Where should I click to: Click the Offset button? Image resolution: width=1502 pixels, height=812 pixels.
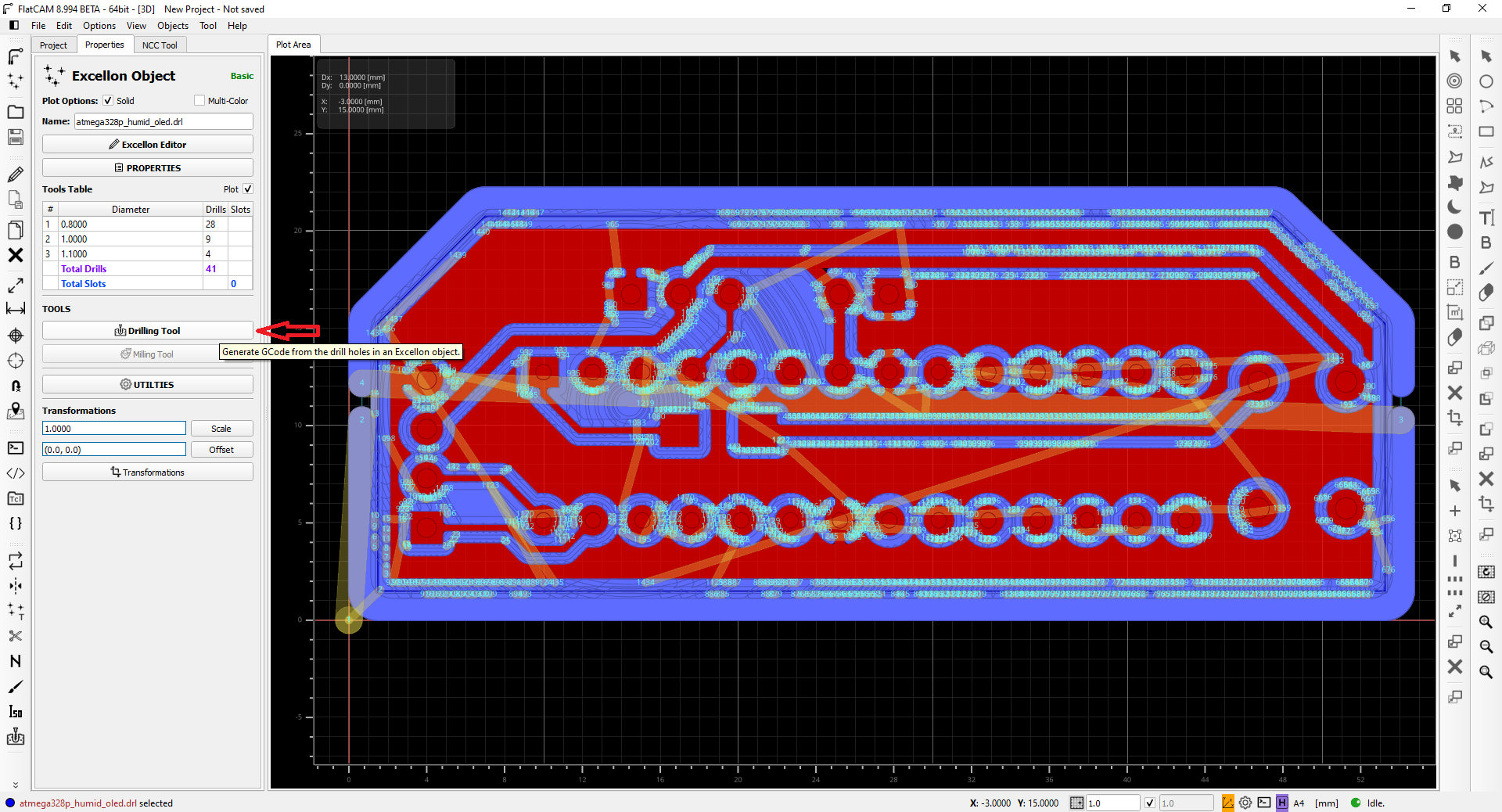[221, 450]
